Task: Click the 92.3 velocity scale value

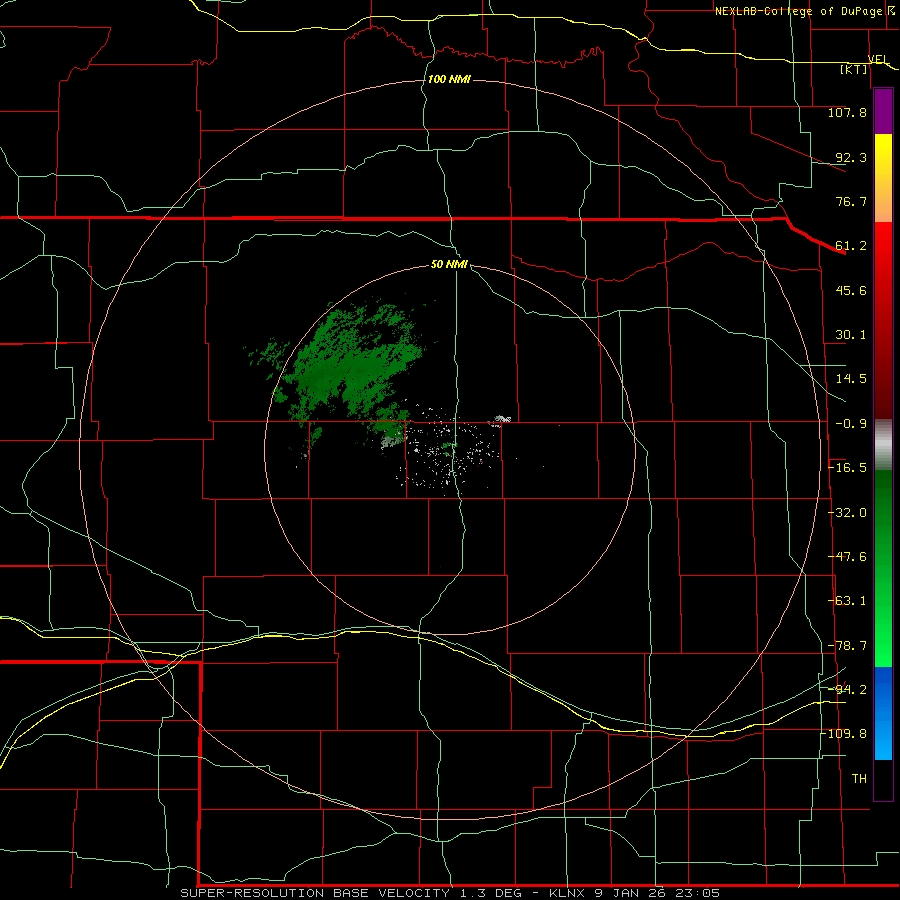Action: pos(851,157)
